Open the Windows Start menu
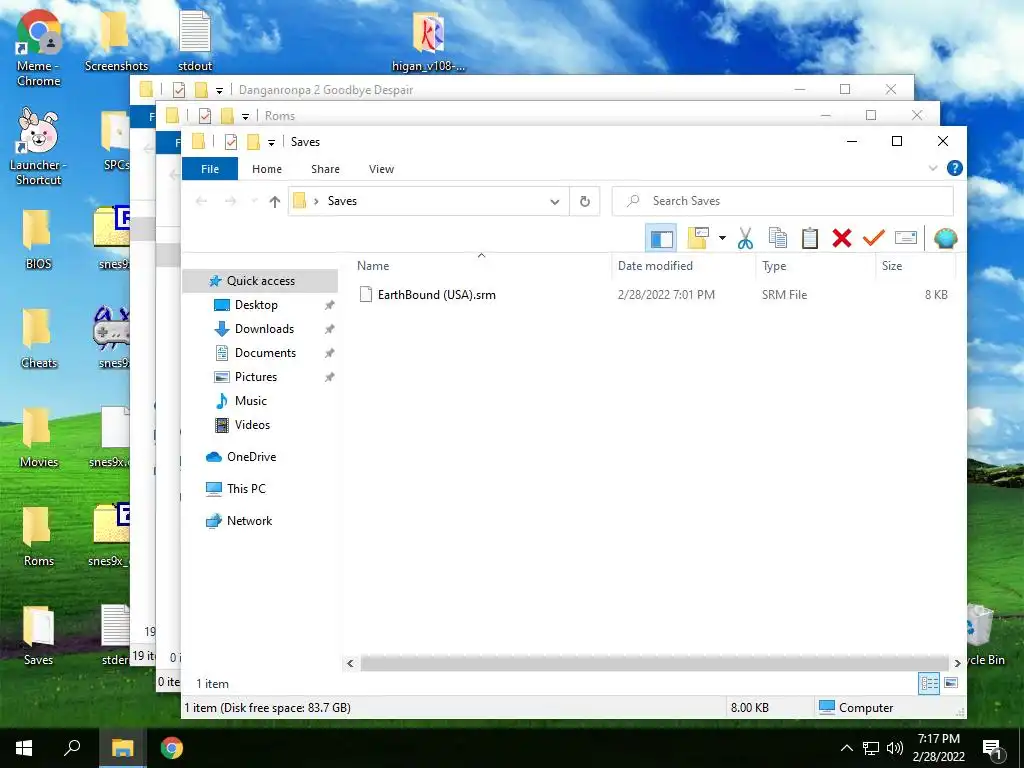 [x=24, y=748]
